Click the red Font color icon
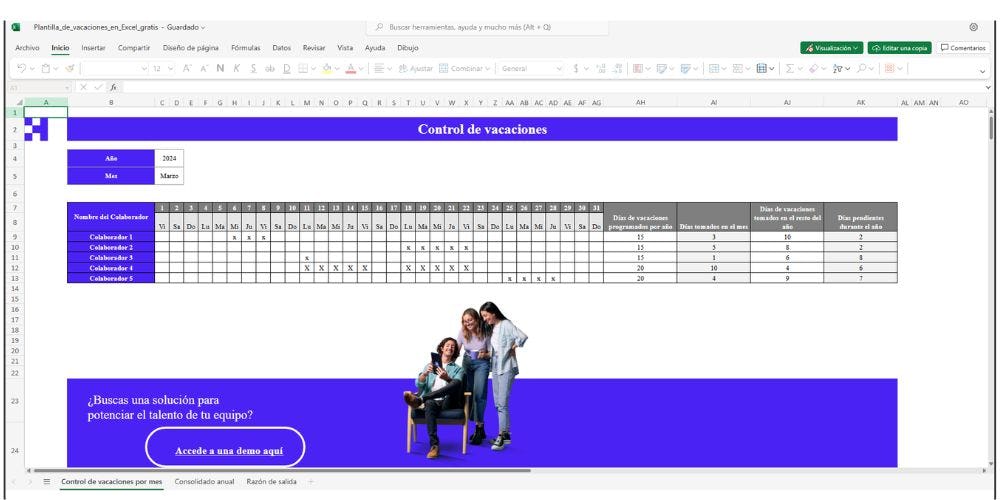1000x500 pixels. coord(351,68)
